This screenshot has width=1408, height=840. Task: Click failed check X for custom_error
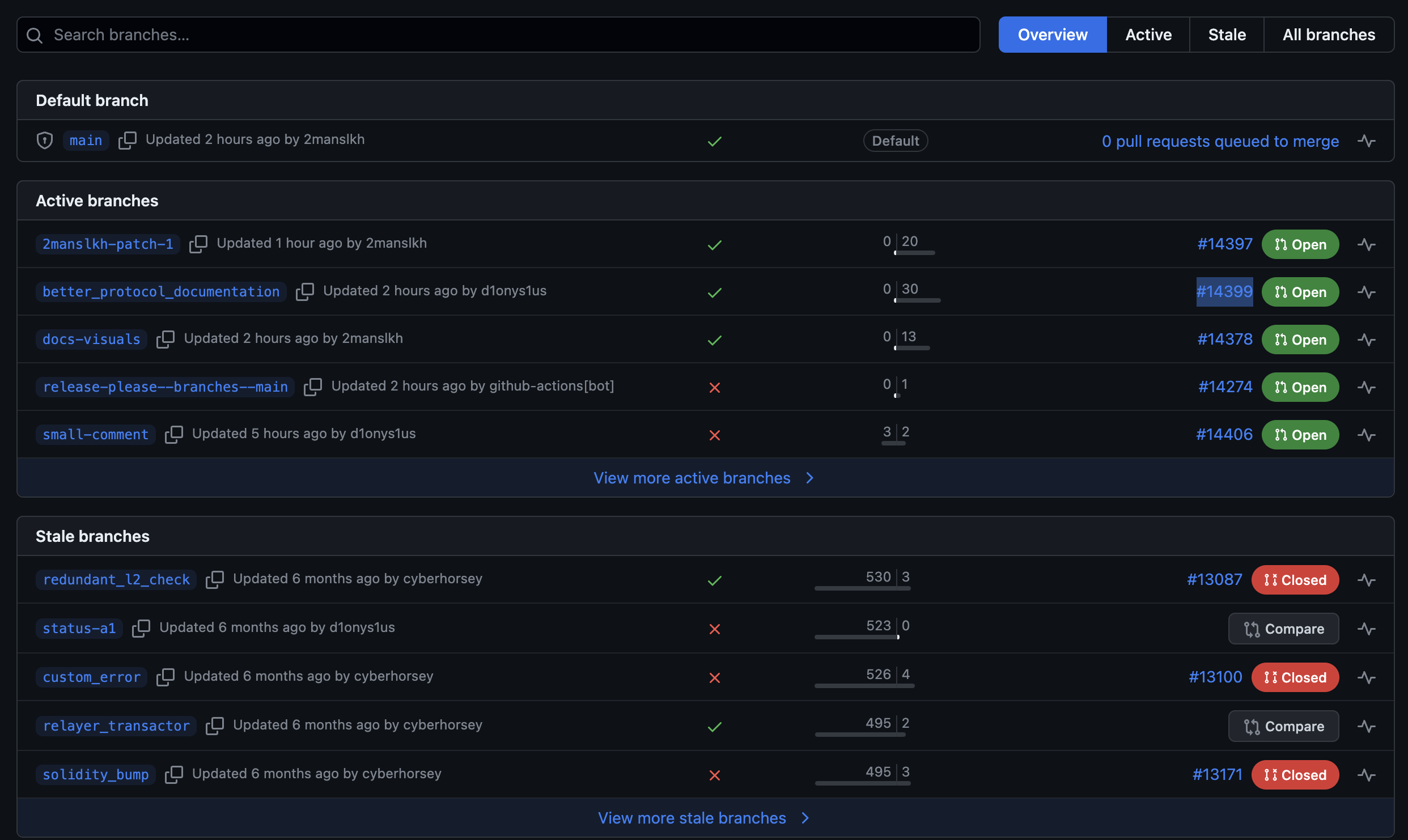[714, 677]
